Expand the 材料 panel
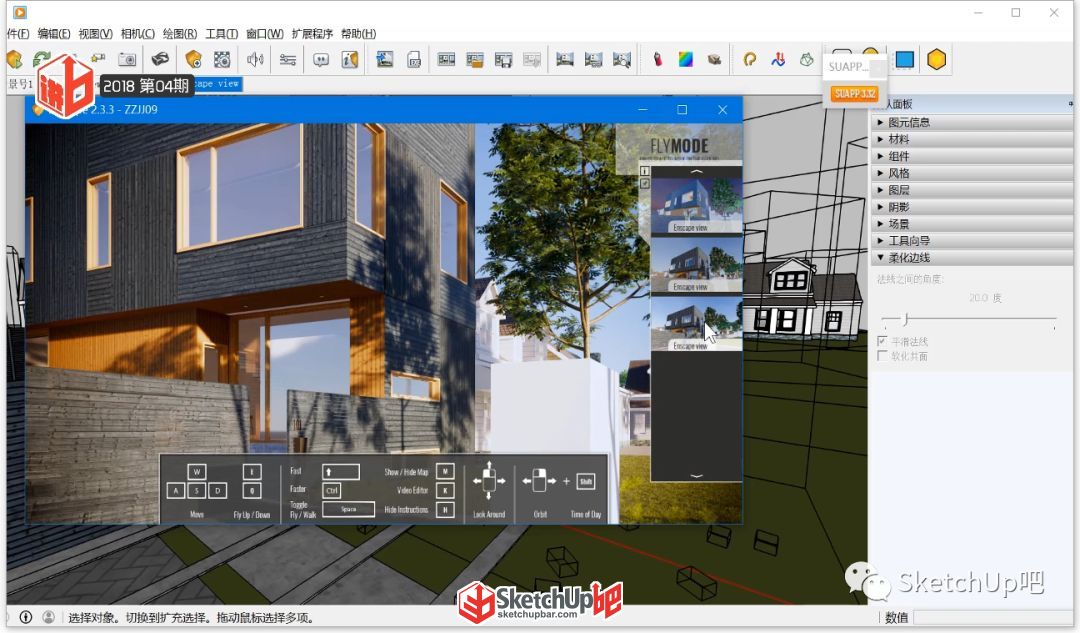This screenshot has width=1080, height=633. [972, 139]
